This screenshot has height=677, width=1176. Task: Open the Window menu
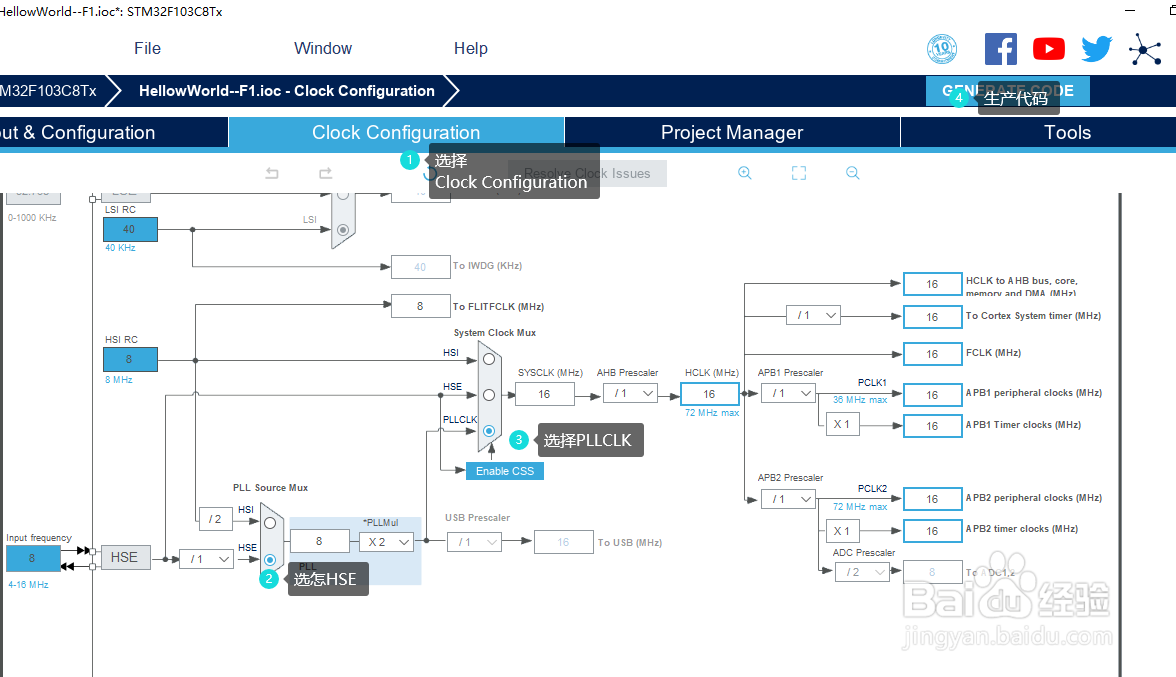(322, 49)
